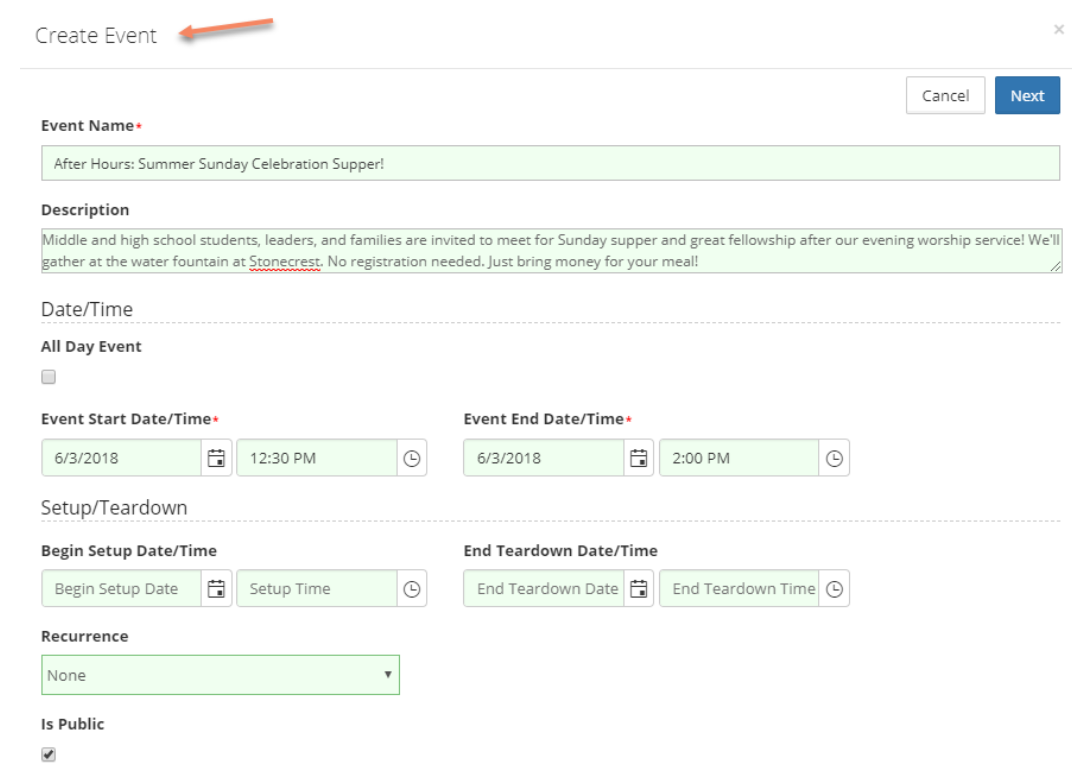This screenshot has width=1072, height=775.
Task: Click the All Day Event label
Action: (91, 346)
